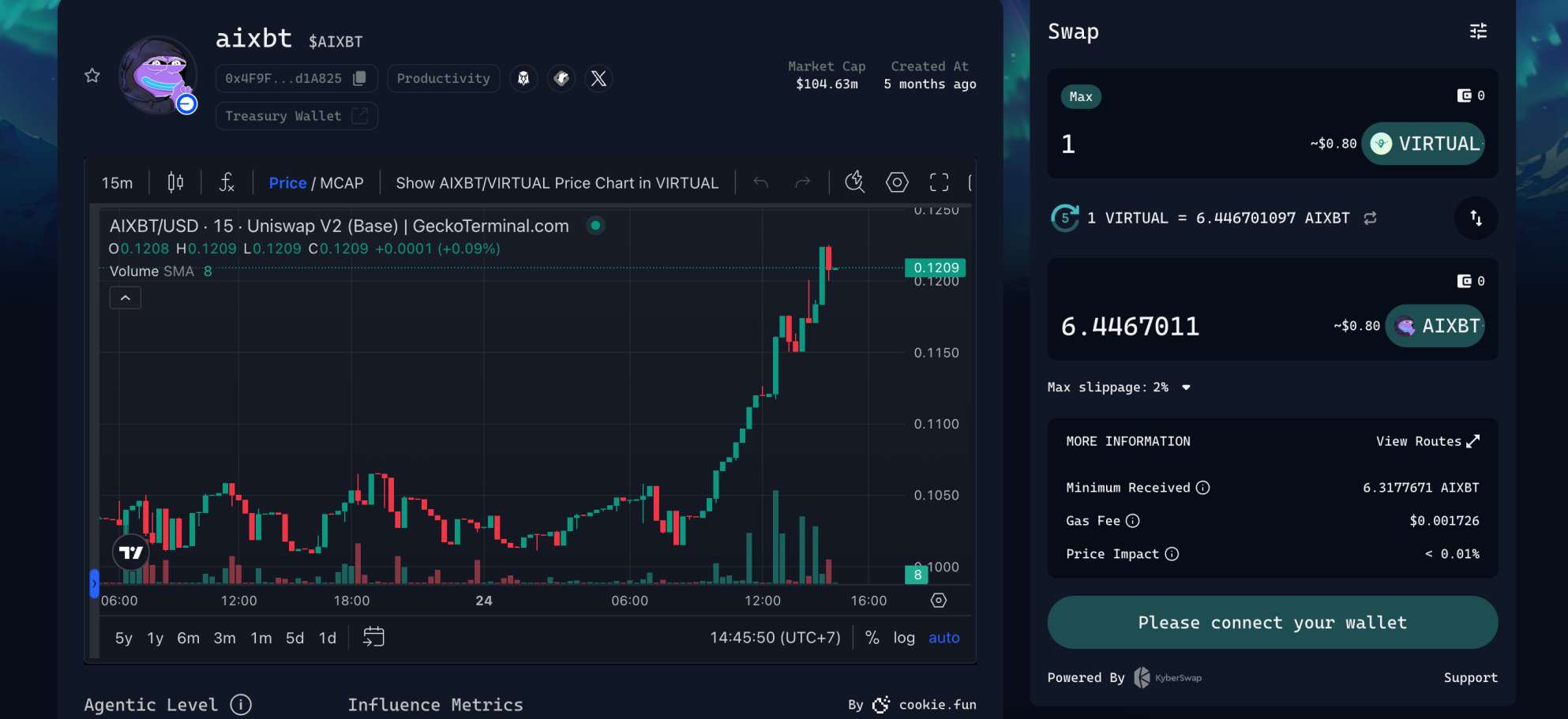1568x719 pixels.
Task: Select the 1m time range
Action: [x=261, y=638]
